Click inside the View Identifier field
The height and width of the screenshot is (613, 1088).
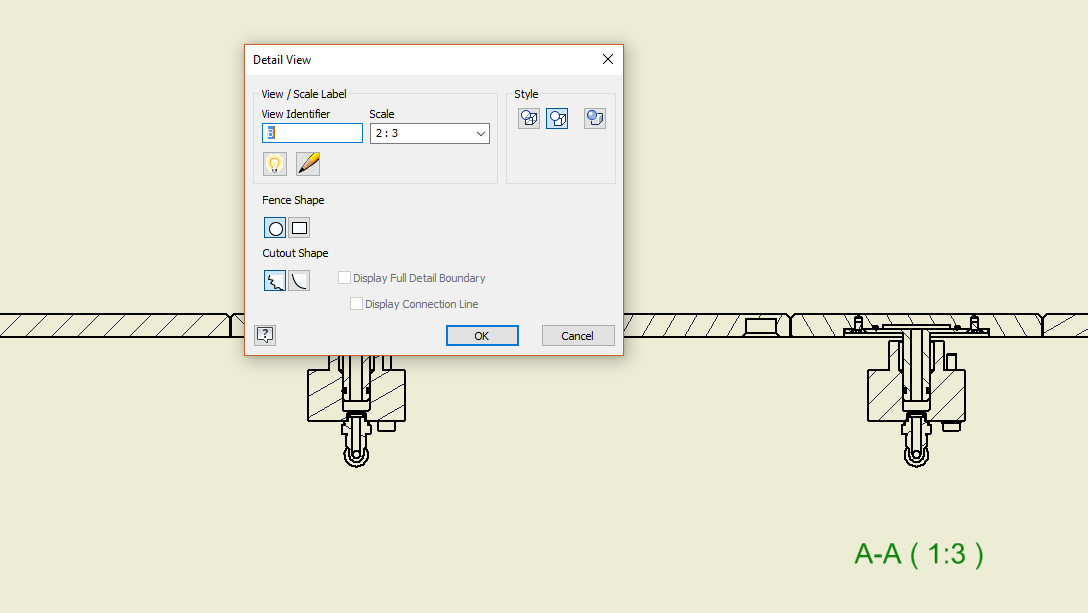point(311,132)
